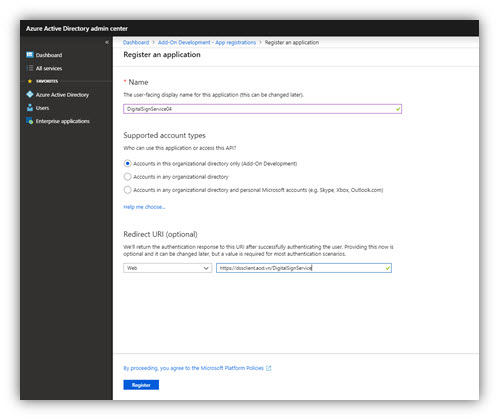Click the Favorites star icon
The height and width of the screenshot is (420, 499).
[30, 81]
